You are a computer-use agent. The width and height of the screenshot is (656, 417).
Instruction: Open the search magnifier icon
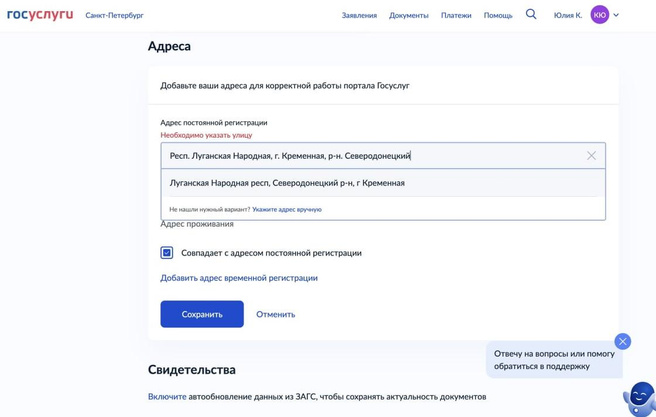pos(531,15)
